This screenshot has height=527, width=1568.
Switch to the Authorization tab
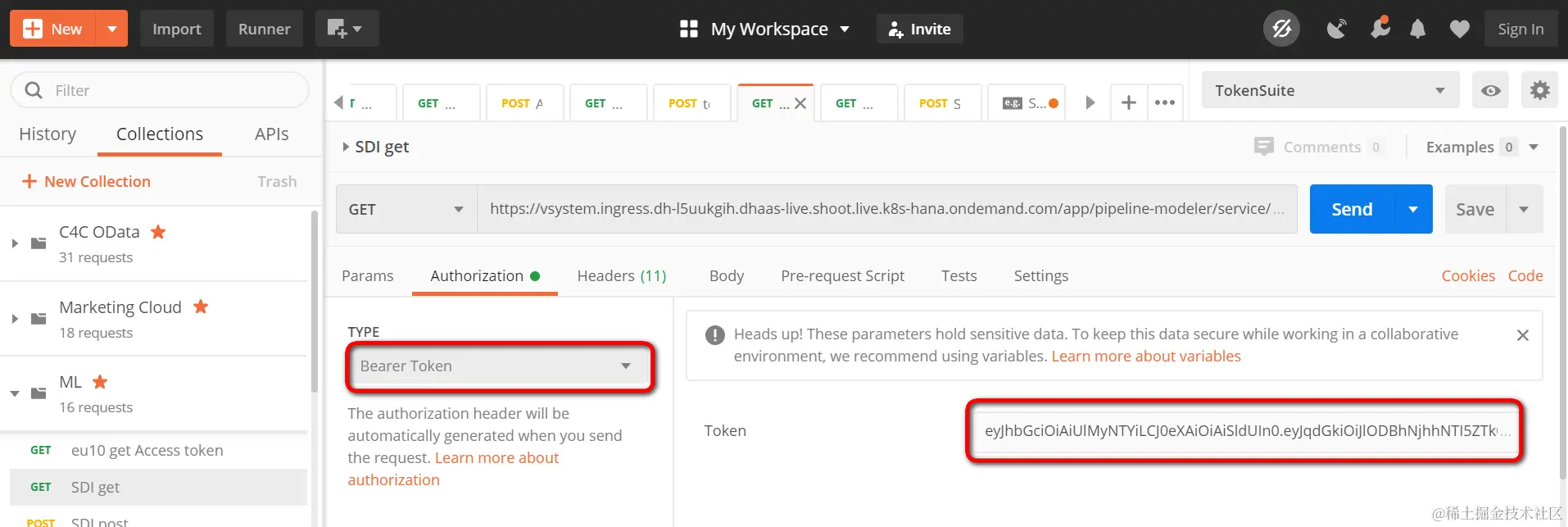pyautogui.click(x=484, y=275)
